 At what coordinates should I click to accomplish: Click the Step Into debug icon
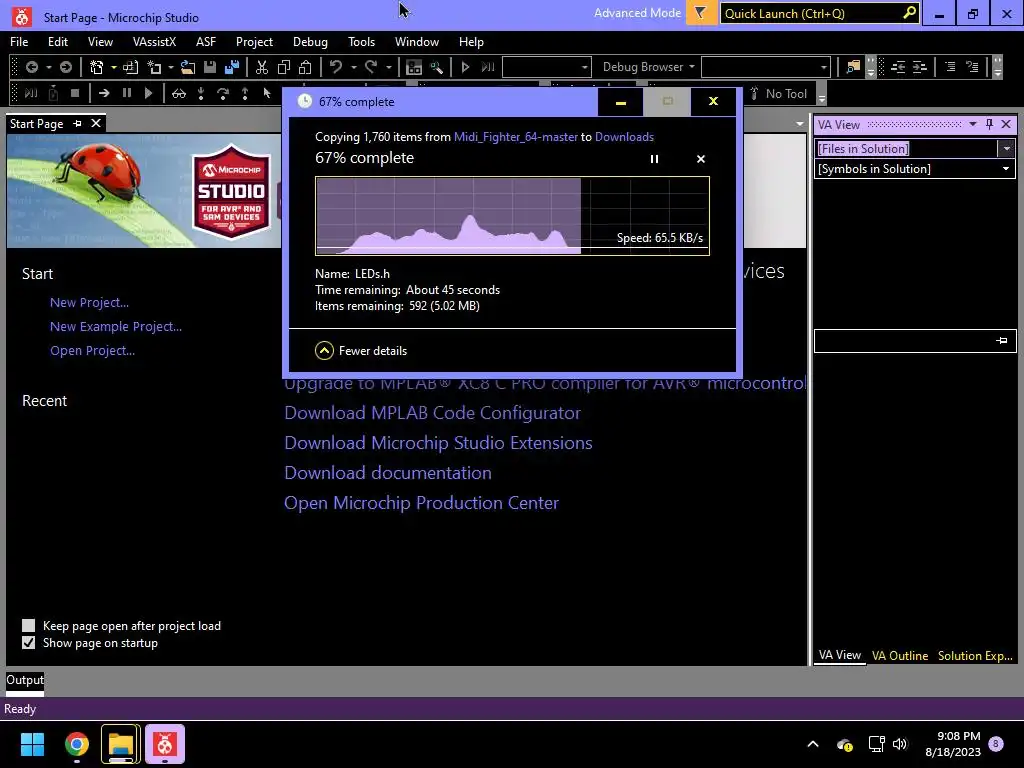point(200,93)
